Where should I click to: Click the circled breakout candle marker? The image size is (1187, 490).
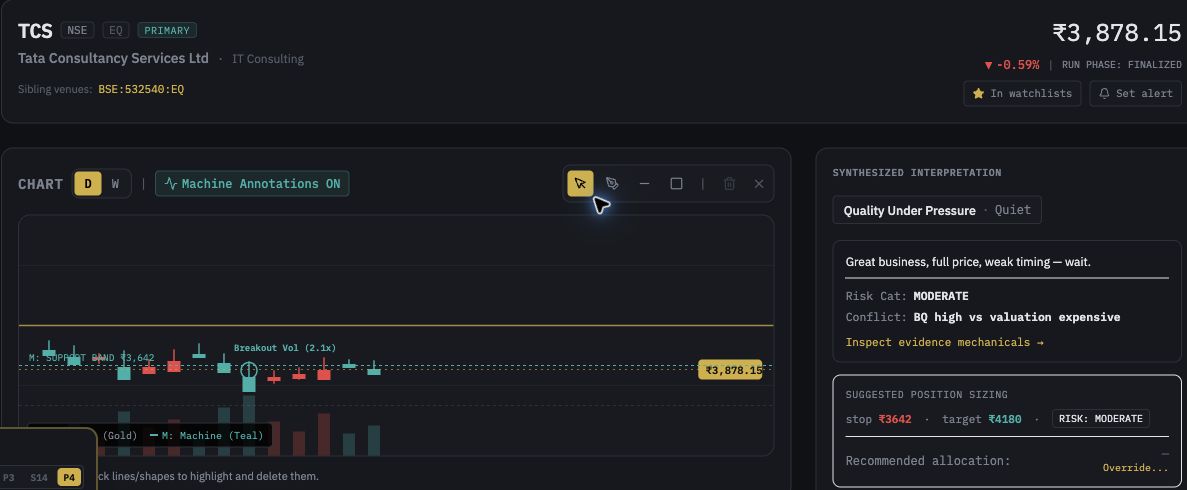[249, 370]
